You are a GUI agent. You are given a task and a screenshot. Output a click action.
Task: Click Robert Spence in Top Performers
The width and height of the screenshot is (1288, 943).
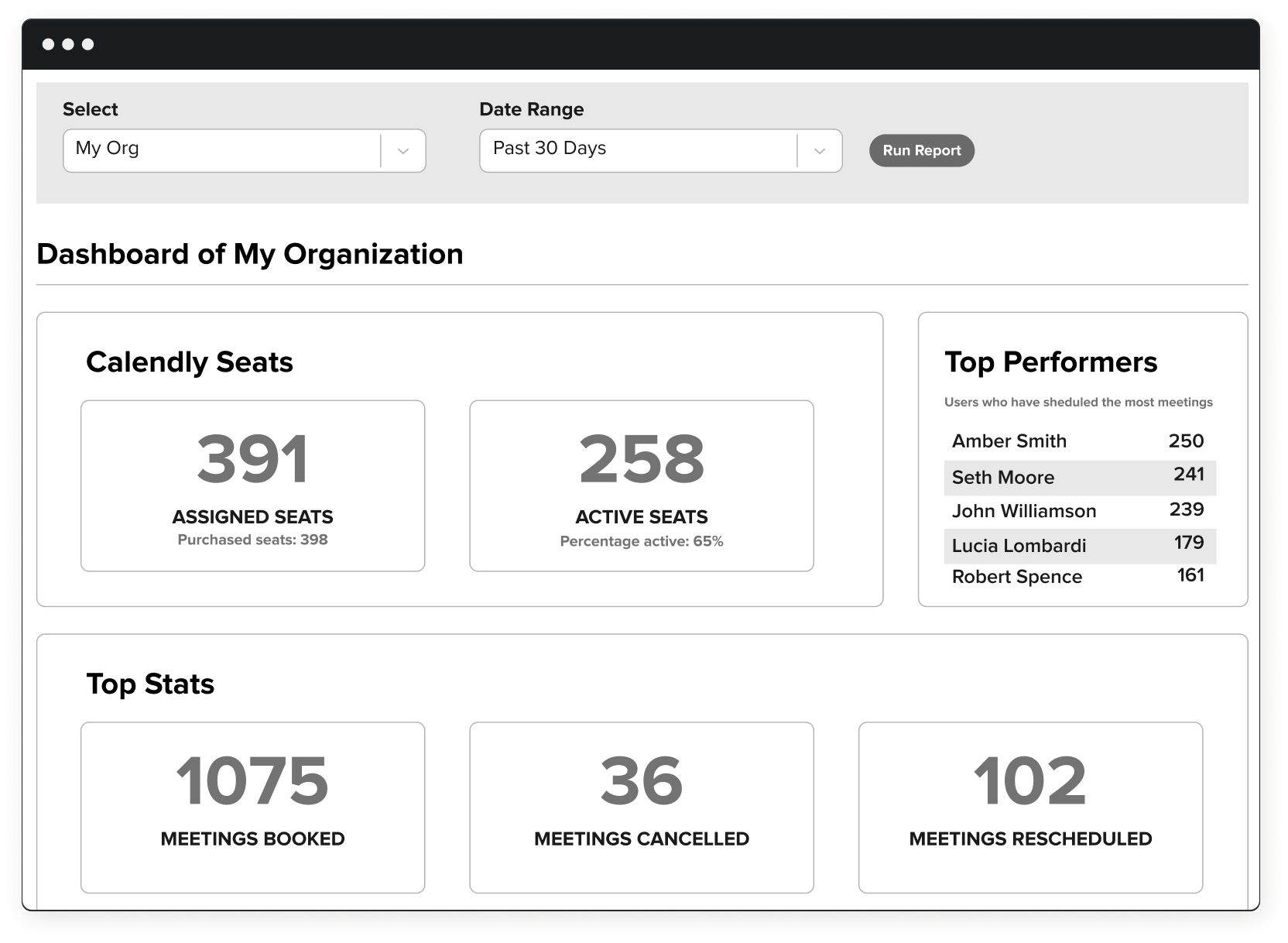pyautogui.click(x=1016, y=577)
